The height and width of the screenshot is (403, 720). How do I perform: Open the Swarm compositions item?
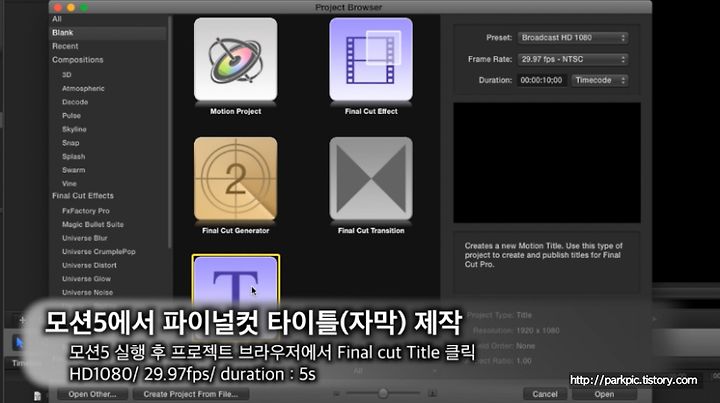(73, 170)
